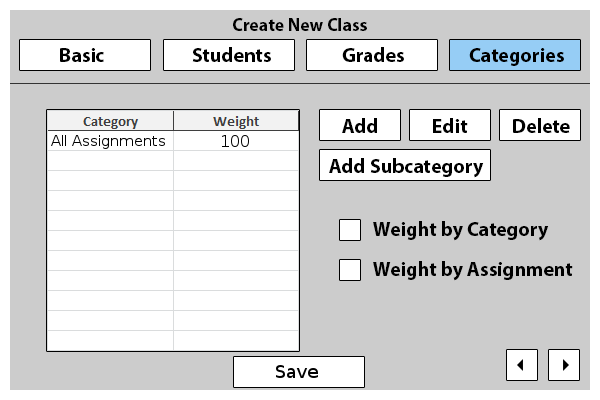Click the Weight by Assignment label
Viewport: 600px width, 400px height.
point(472,270)
